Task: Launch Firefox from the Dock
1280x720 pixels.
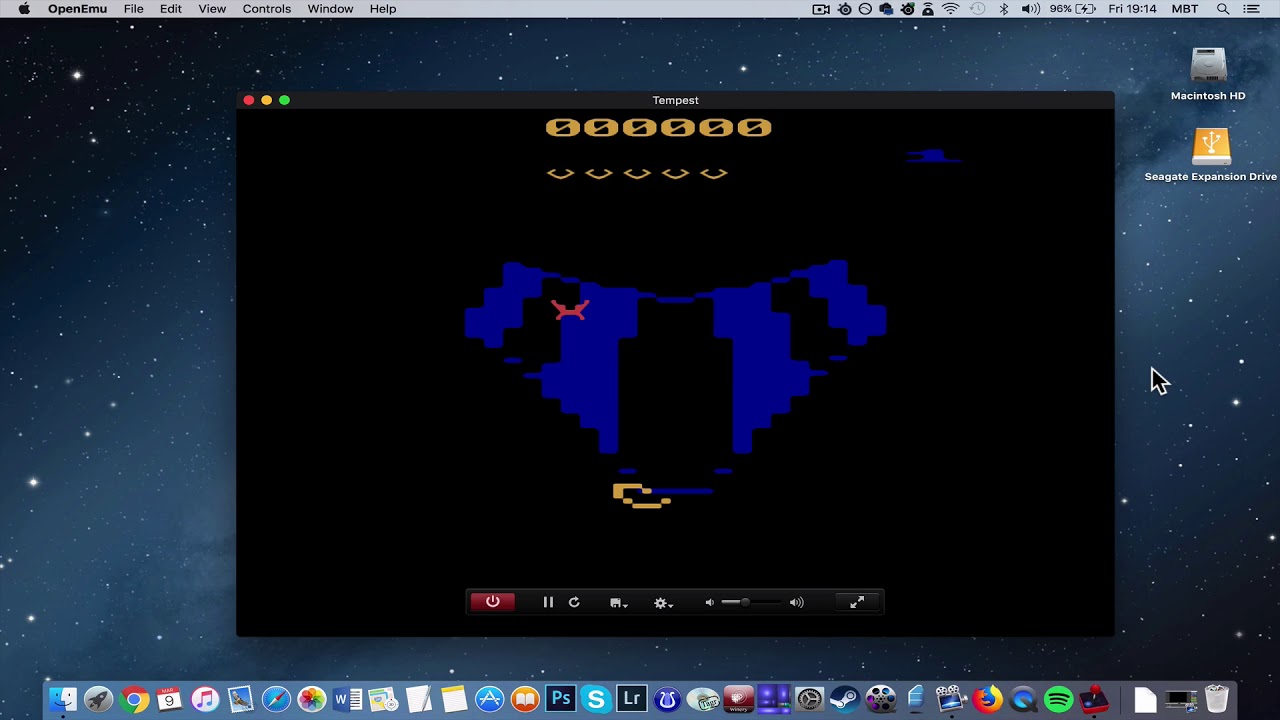Action: 987,699
